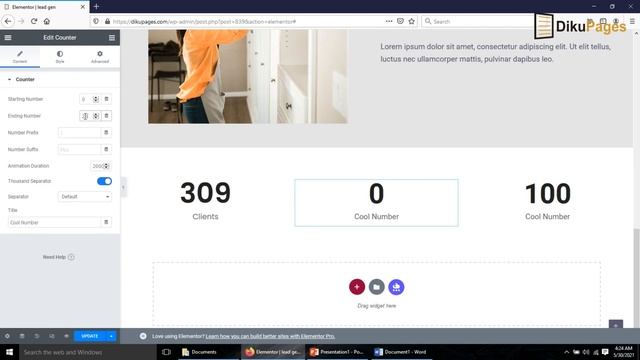The height and width of the screenshot is (360, 640).
Task: Click the red add new section button
Action: [357, 287]
